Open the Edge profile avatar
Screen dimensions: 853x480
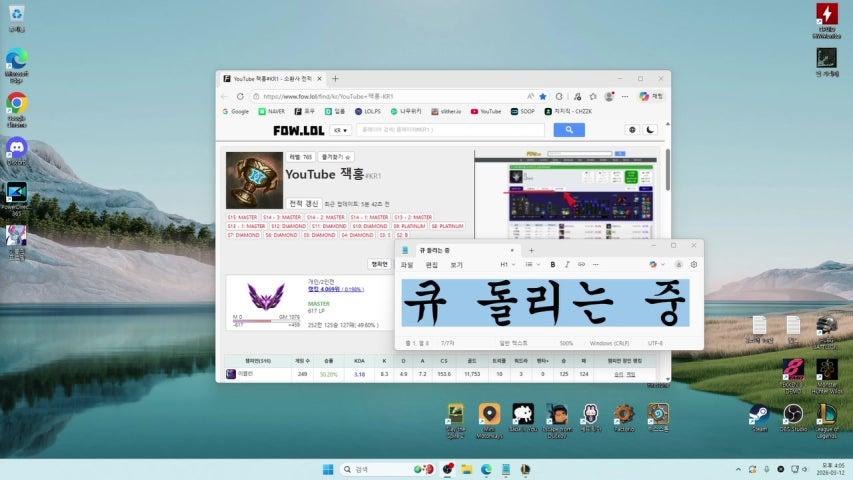[609, 96]
